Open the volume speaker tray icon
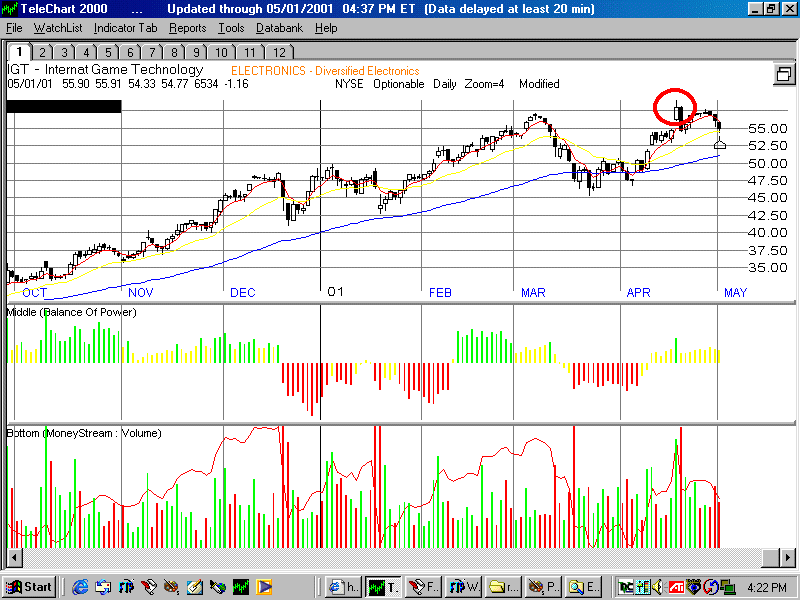This screenshot has height=600, width=800. tap(658, 587)
